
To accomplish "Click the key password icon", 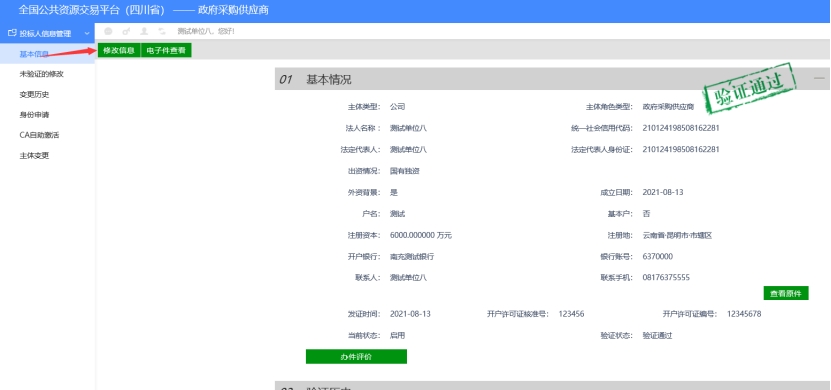I will pyautogui.click(x=126, y=31).
